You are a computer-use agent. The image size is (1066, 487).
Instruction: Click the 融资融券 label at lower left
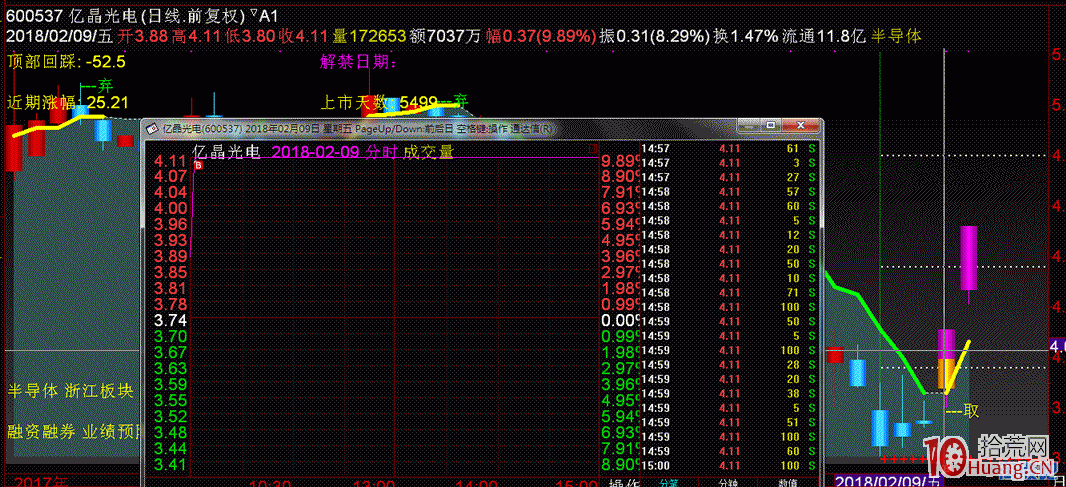click(41, 432)
